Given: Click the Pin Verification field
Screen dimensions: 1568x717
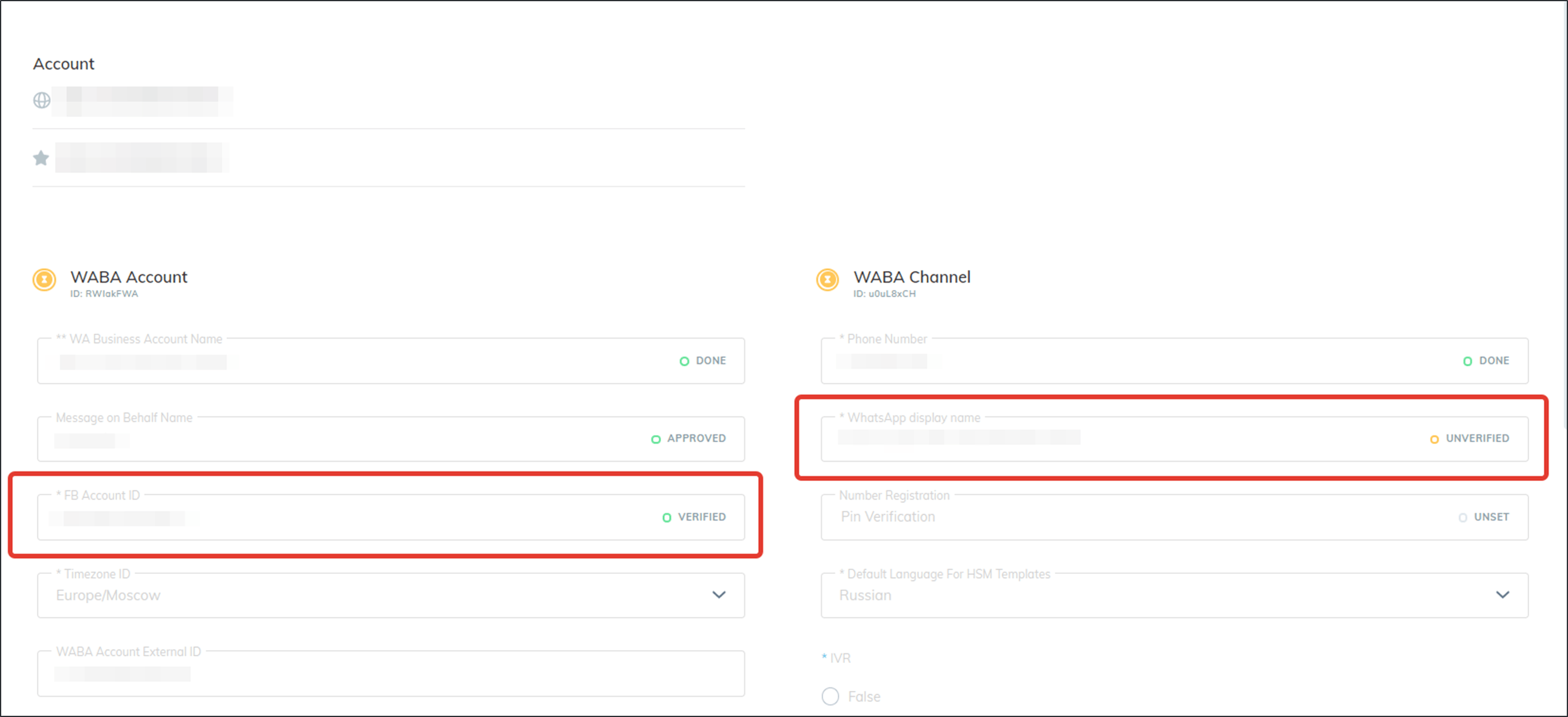Looking at the screenshot, I should point(888,517).
